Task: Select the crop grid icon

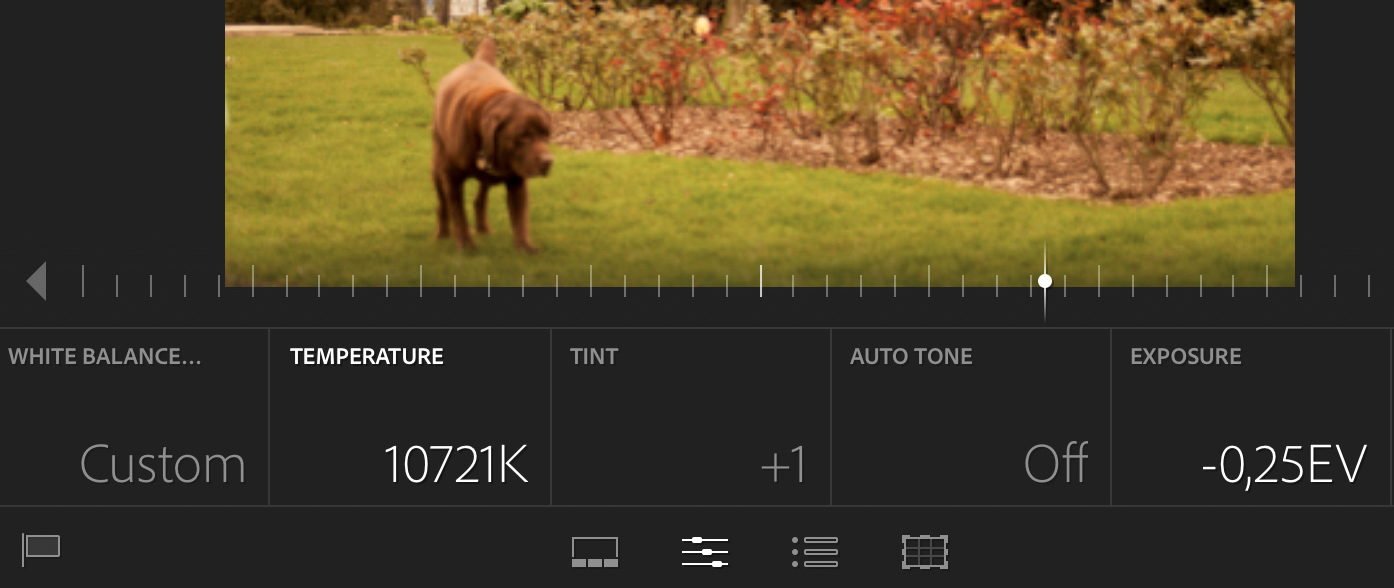Action: pos(924,552)
